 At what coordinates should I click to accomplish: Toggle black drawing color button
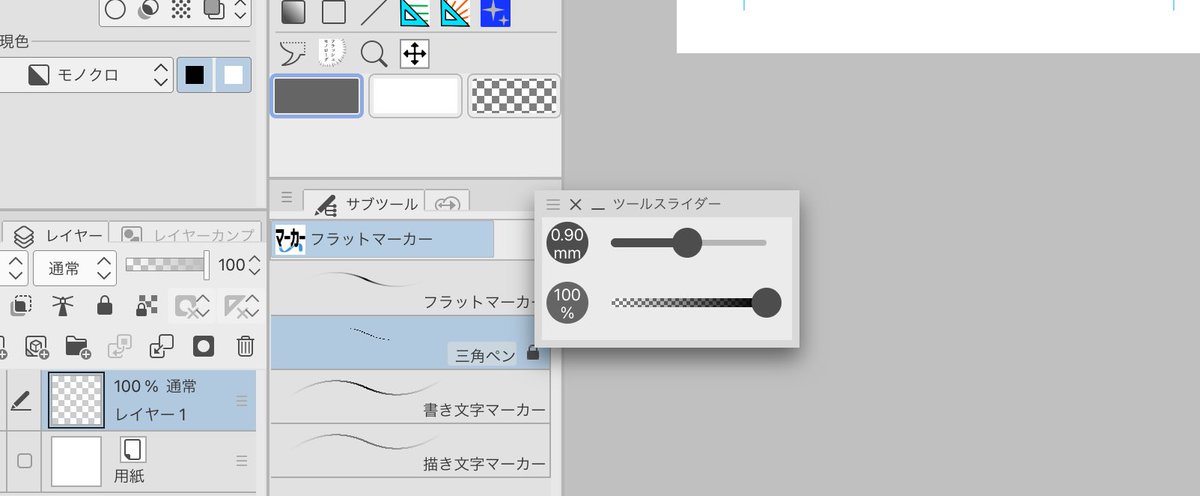pos(195,75)
